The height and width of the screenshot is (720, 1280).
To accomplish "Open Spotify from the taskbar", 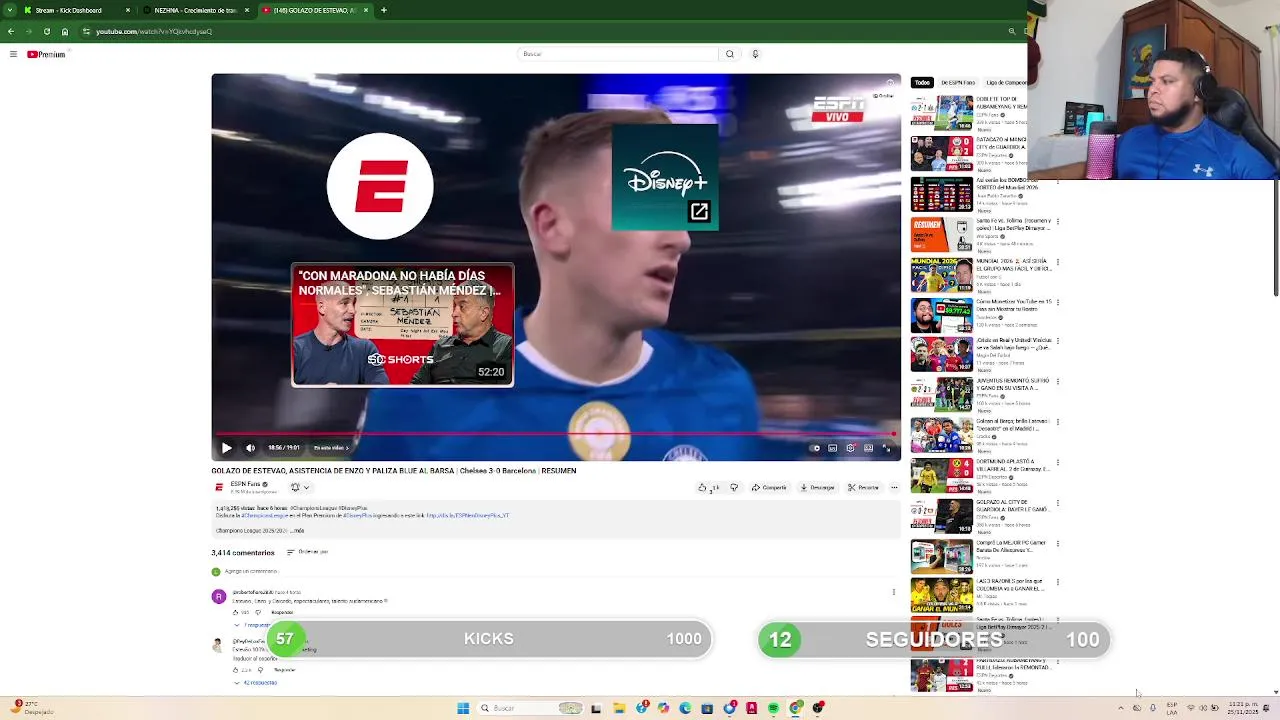I will click(774, 708).
